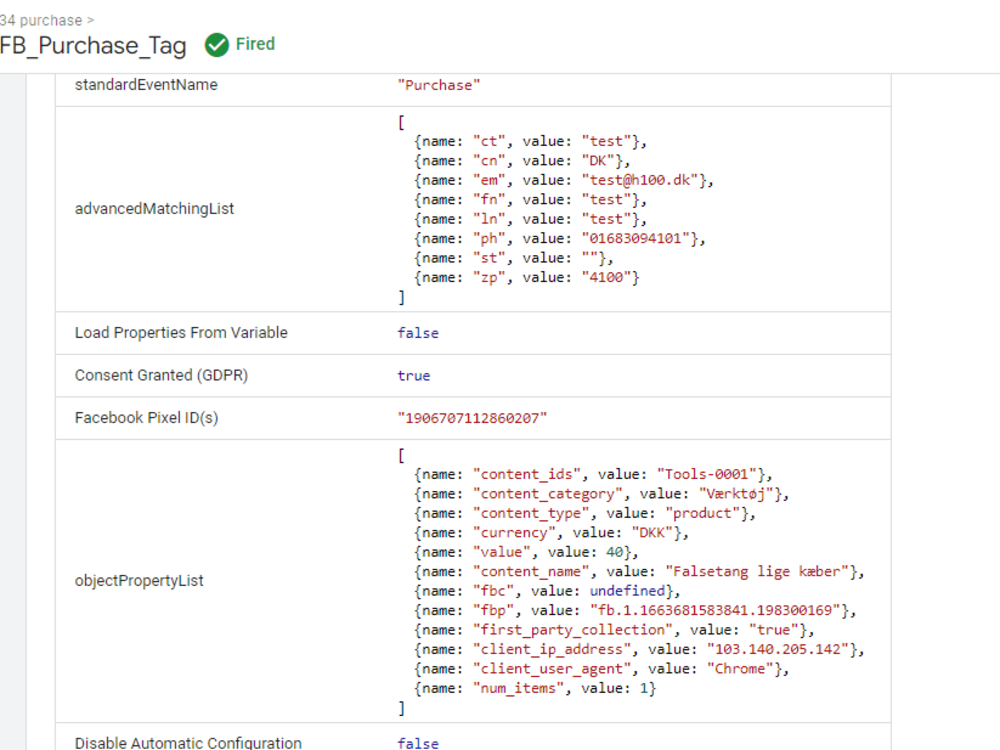Select false value for Disable Automatic Configuration
The width and height of the screenshot is (1000, 750).
(418, 743)
